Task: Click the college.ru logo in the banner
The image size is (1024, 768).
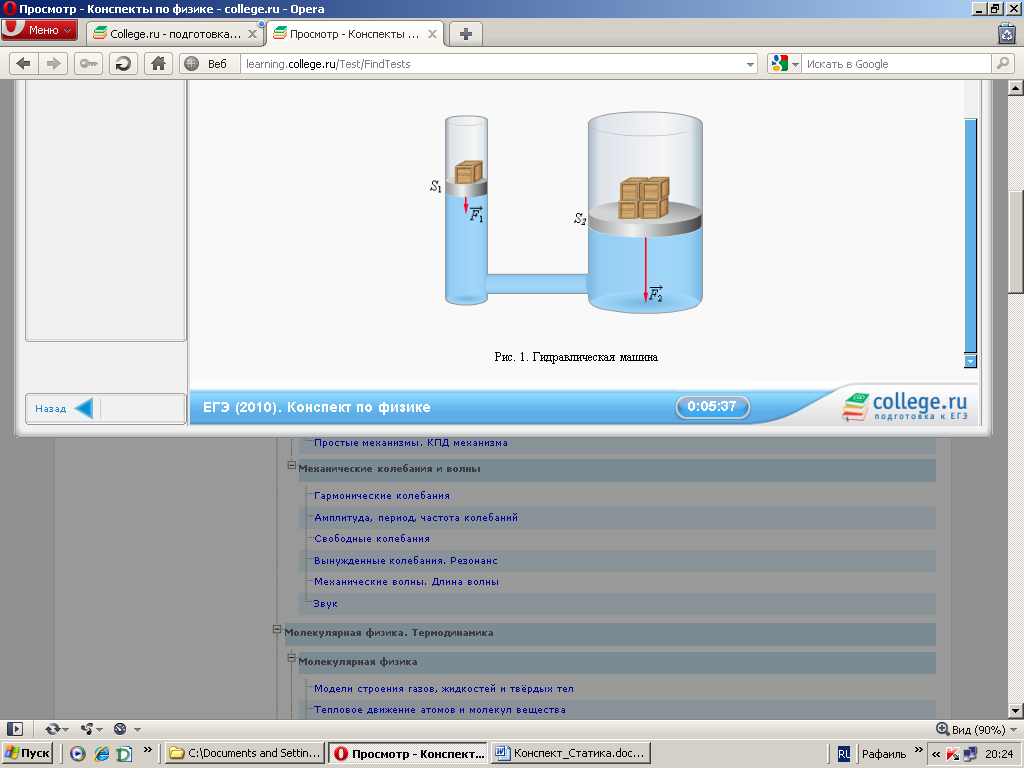Action: [904, 406]
